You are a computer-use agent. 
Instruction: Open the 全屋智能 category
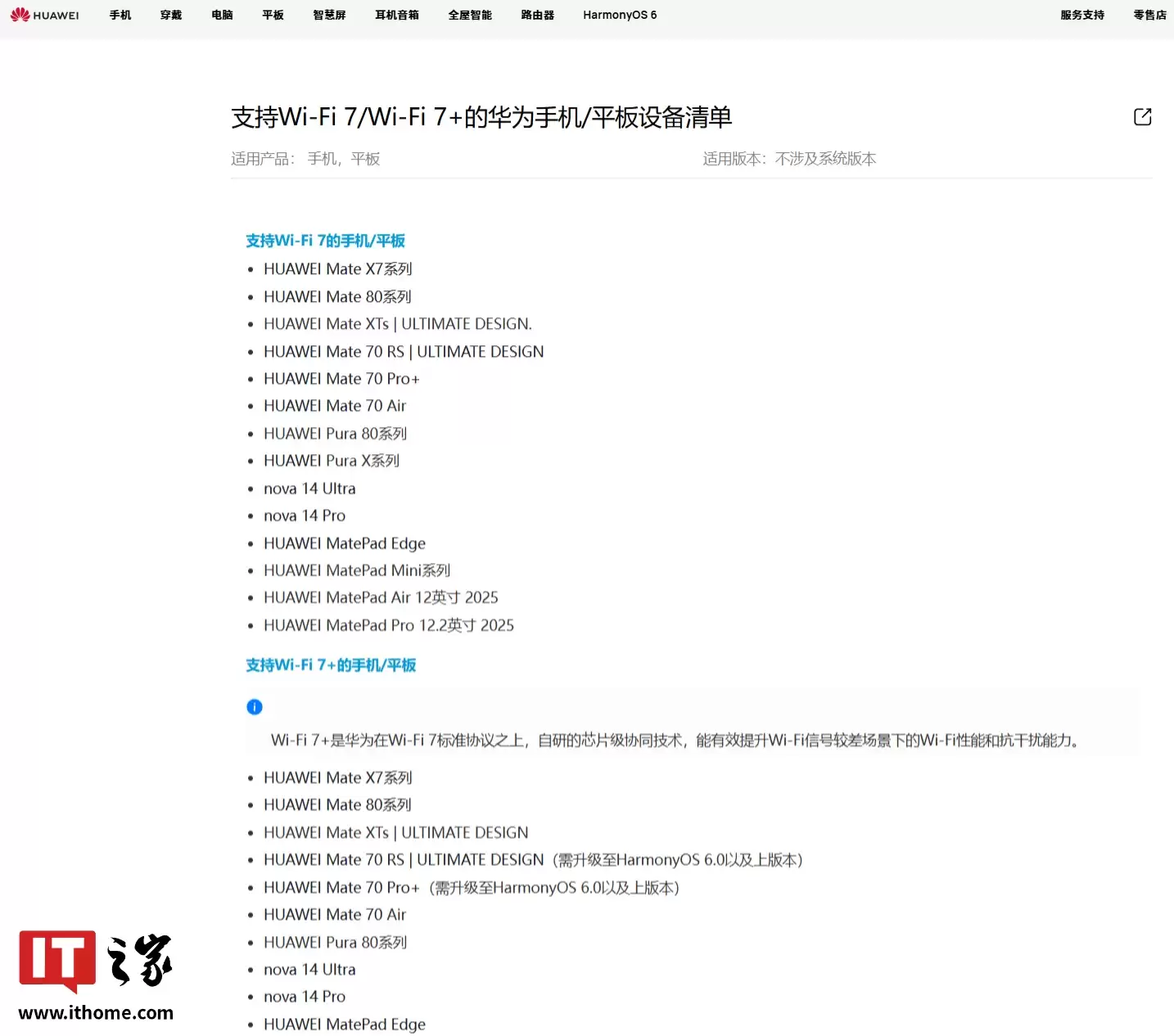pos(470,15)
